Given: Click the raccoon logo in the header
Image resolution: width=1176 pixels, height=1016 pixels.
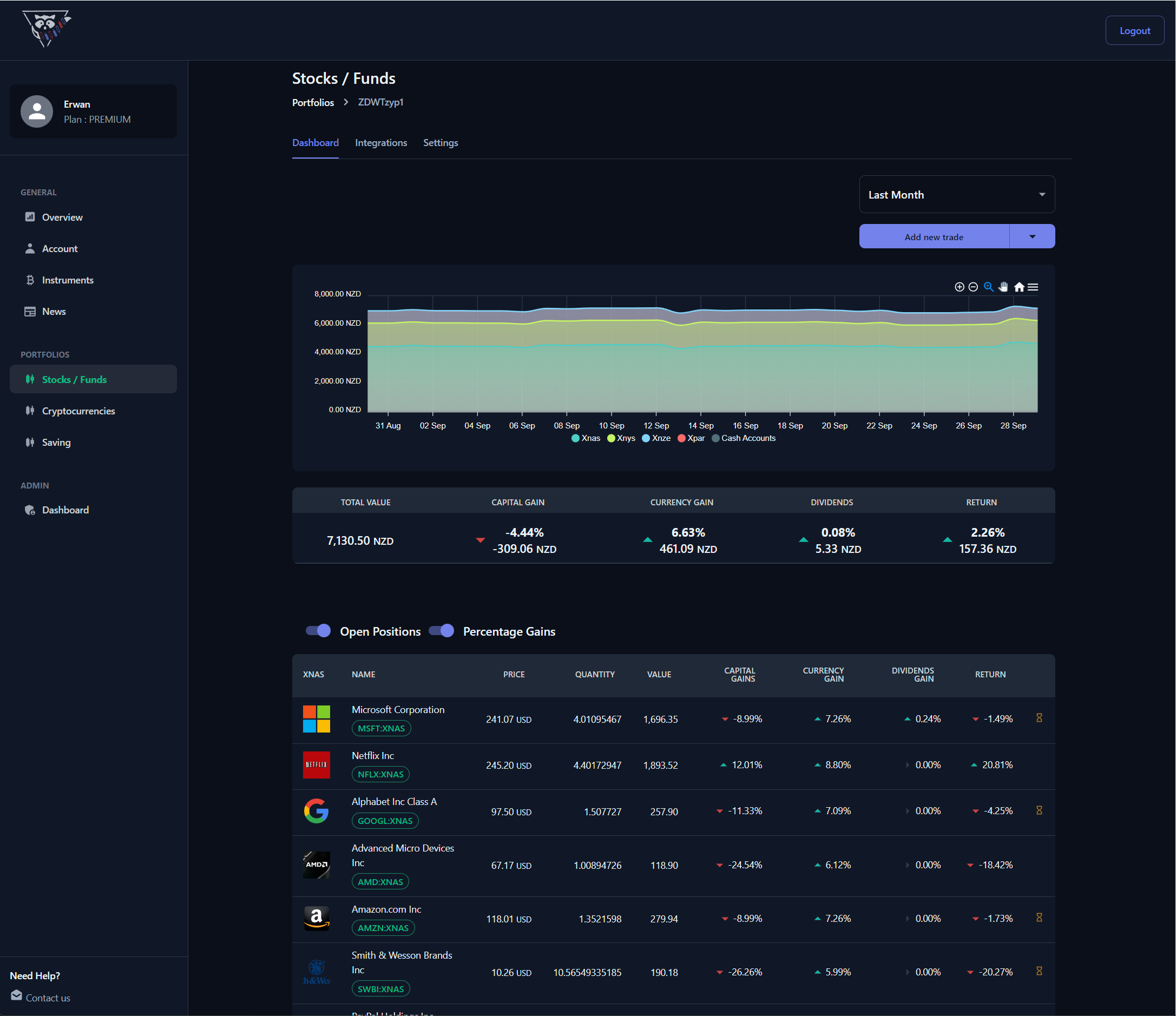Looking at the screenshot, I should point(47,29).
